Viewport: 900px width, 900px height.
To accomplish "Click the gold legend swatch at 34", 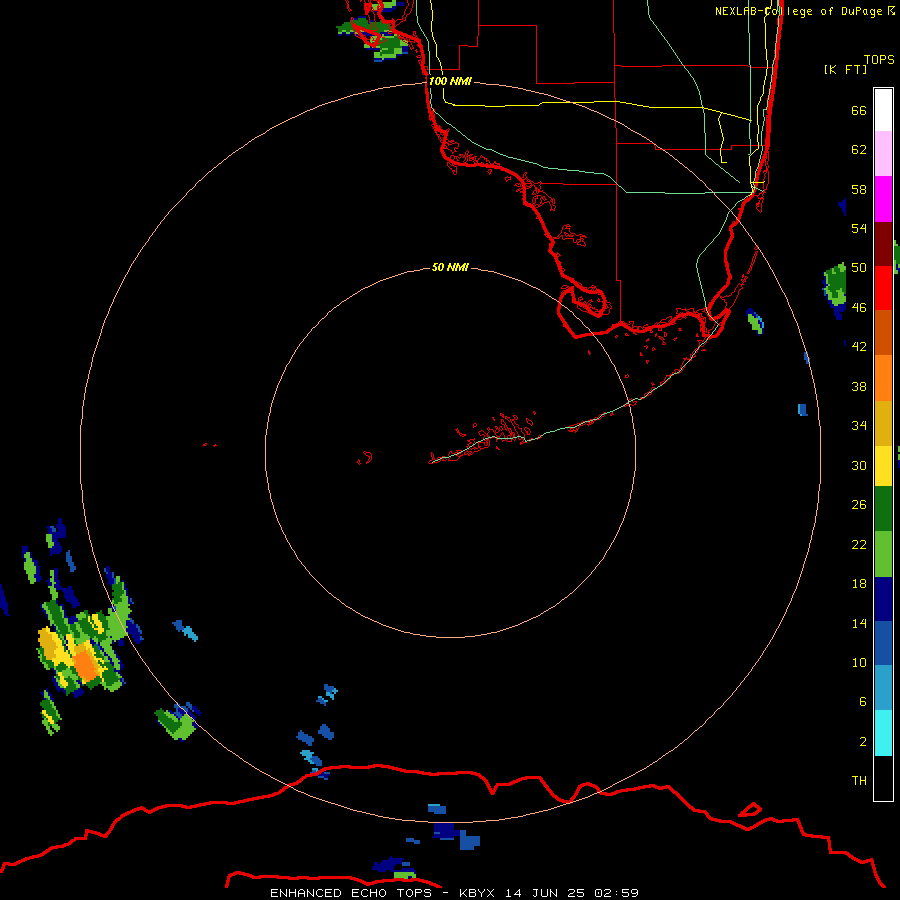I will click(883, 423).
